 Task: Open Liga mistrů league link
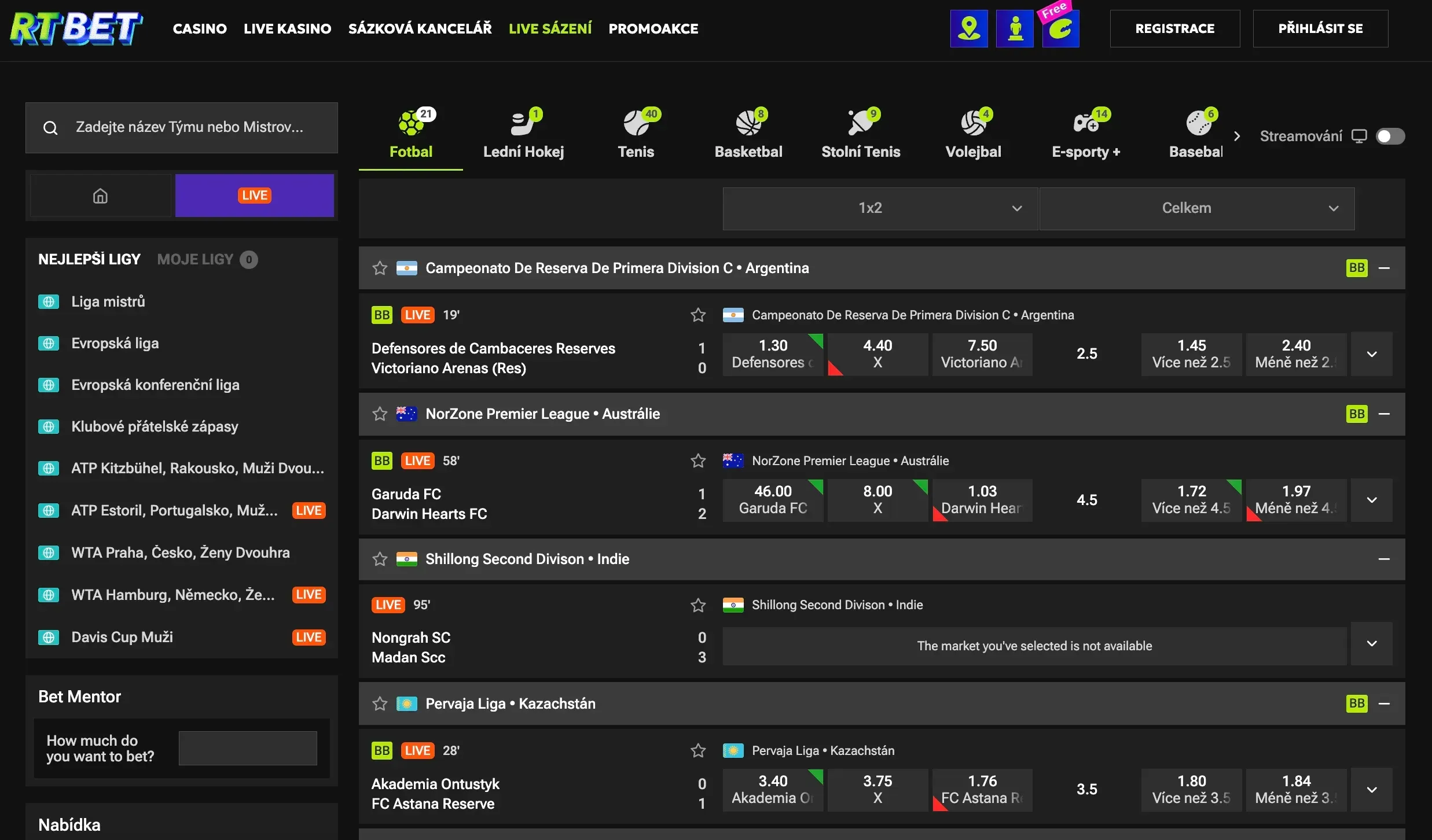point(108,301)
